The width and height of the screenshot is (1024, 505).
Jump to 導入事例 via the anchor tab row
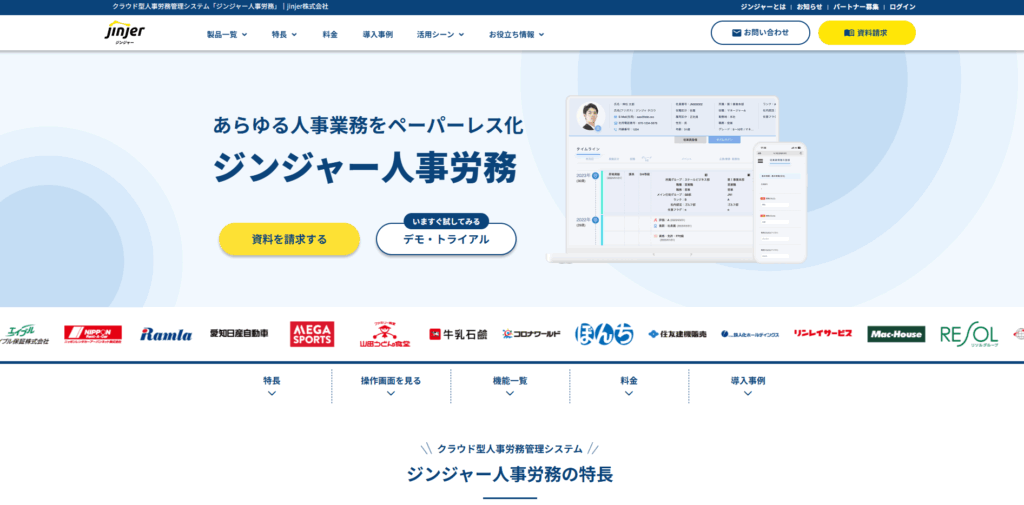[x=748, y=385]
